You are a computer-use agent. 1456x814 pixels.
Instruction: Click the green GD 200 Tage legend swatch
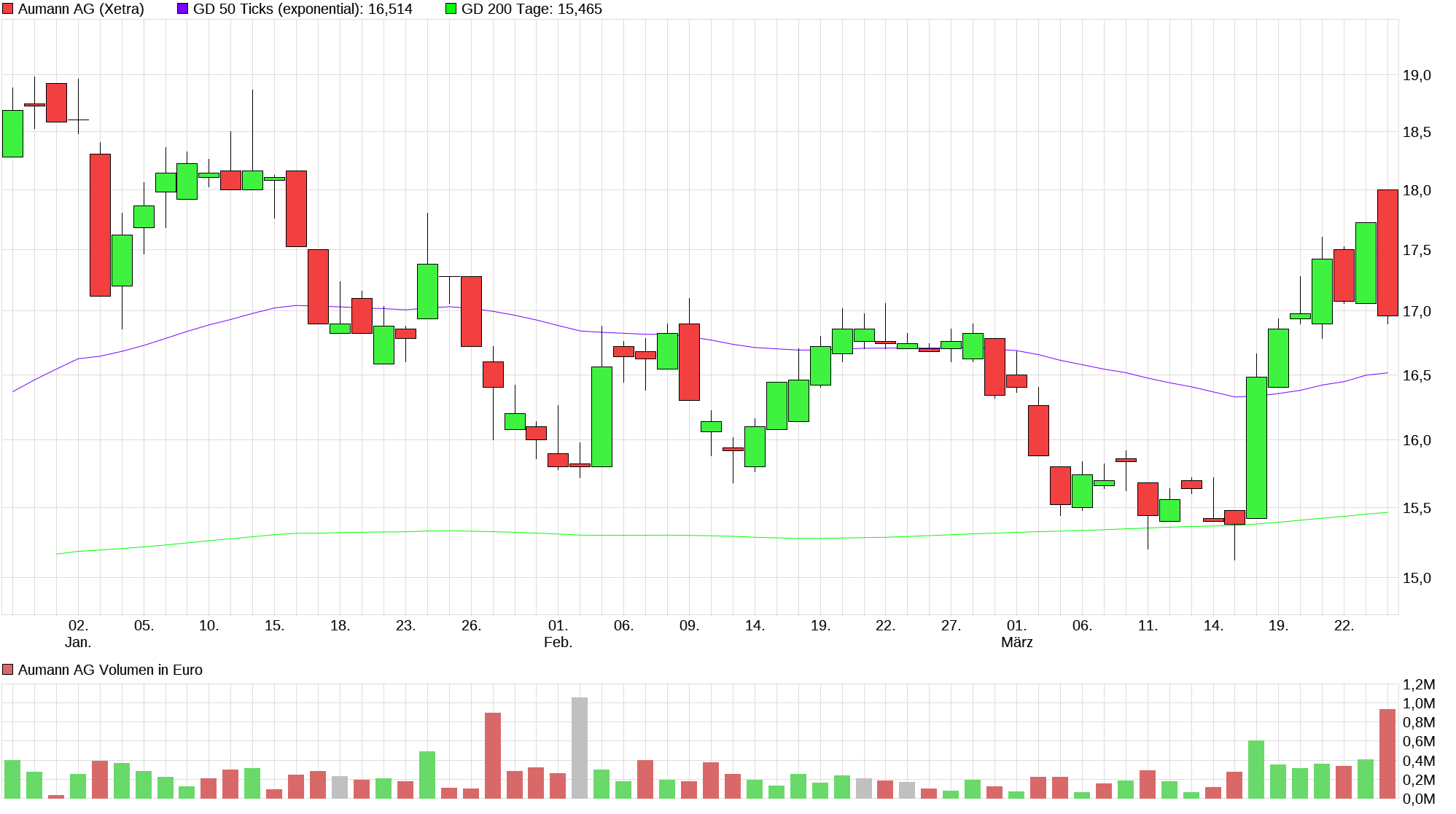point(451,9)
